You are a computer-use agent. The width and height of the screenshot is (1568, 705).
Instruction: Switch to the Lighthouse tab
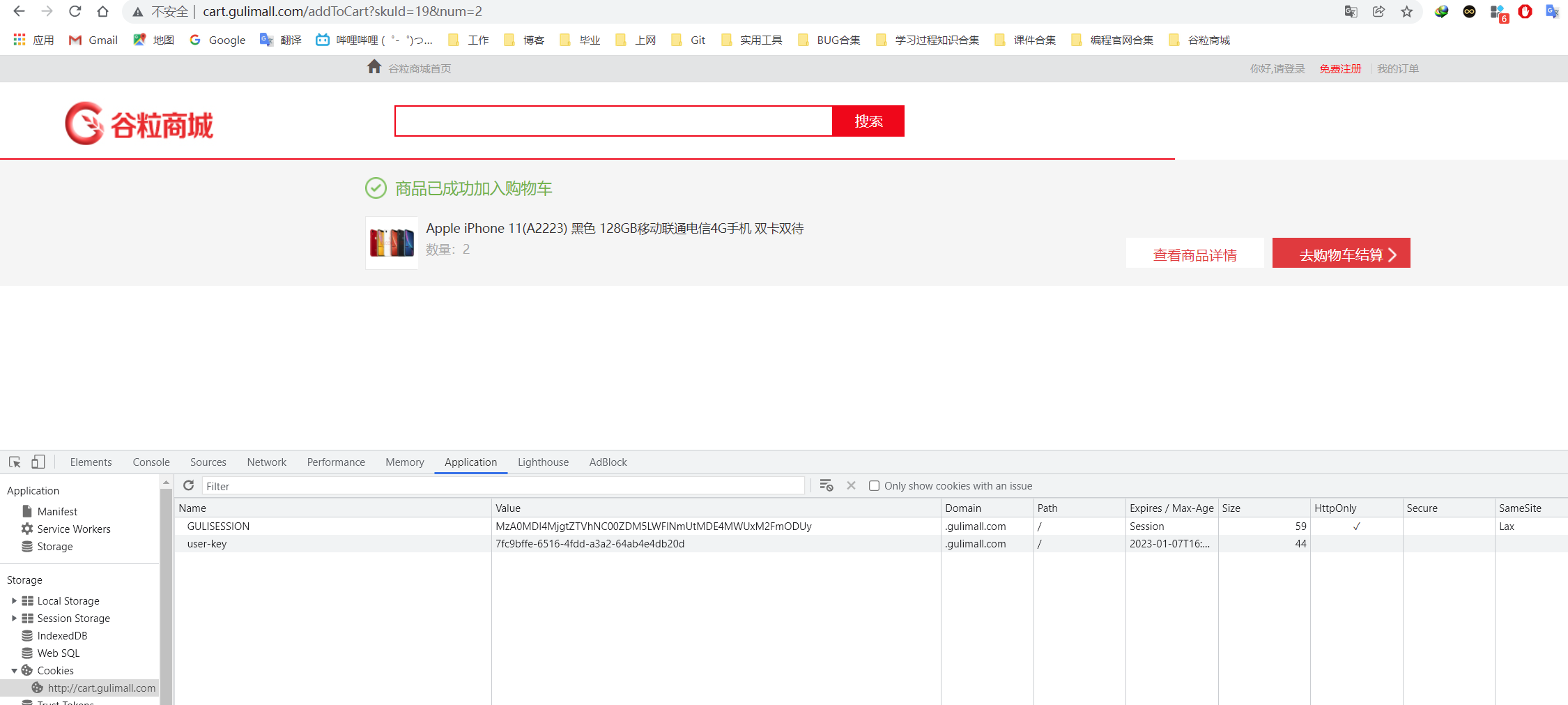543,462
